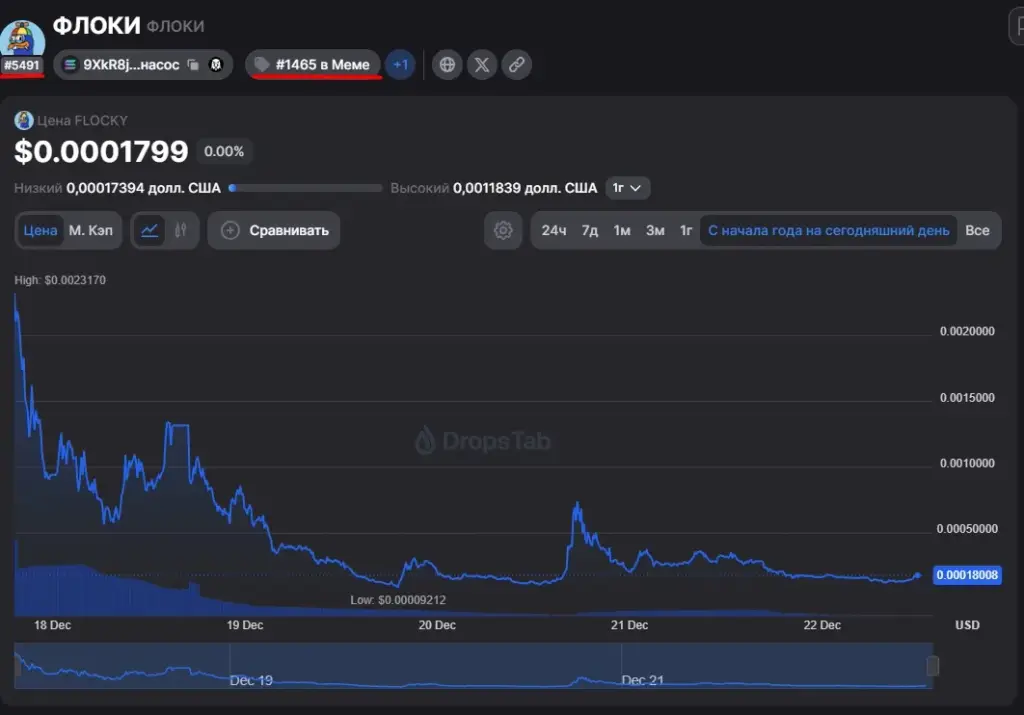Grab the right handle of range navigator
1024x715 pixels.
point(933,666)
